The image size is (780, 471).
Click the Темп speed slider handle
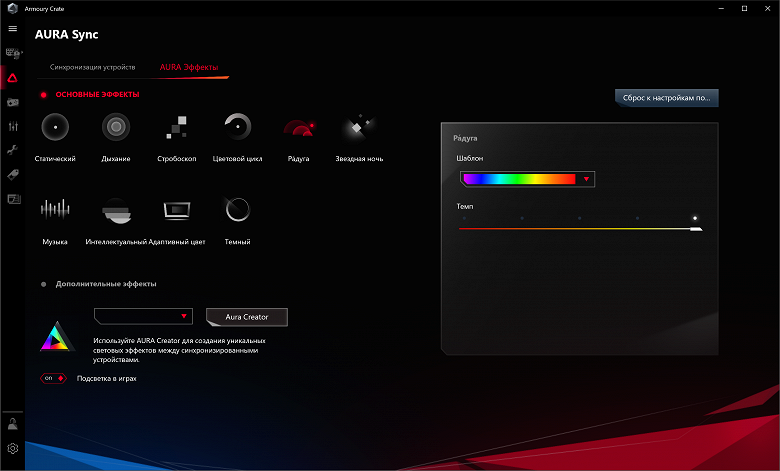click(696, 229)
